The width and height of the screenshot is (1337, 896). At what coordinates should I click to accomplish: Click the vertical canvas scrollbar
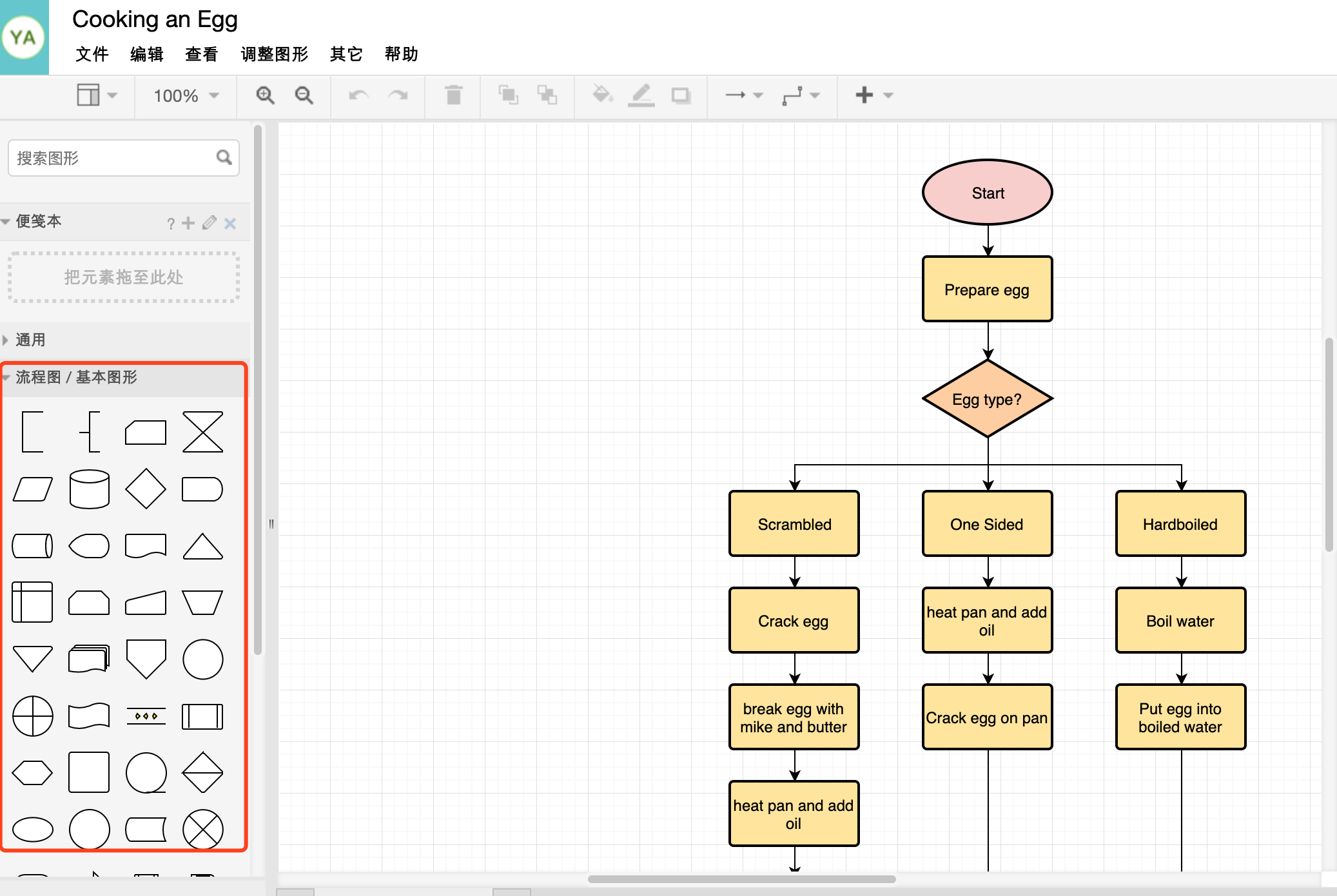1329,445
